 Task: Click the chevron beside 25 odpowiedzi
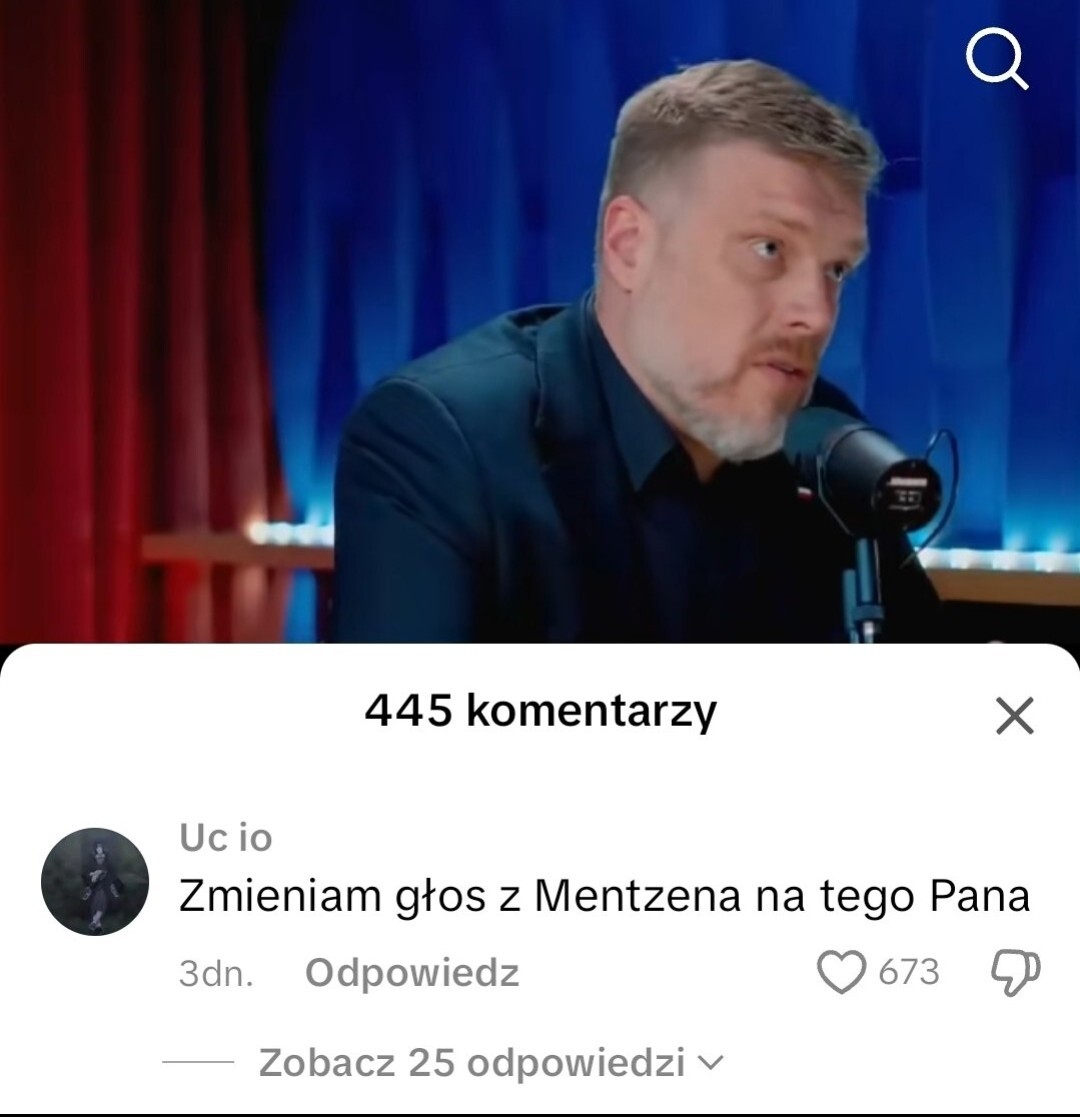coord(710,1063)
